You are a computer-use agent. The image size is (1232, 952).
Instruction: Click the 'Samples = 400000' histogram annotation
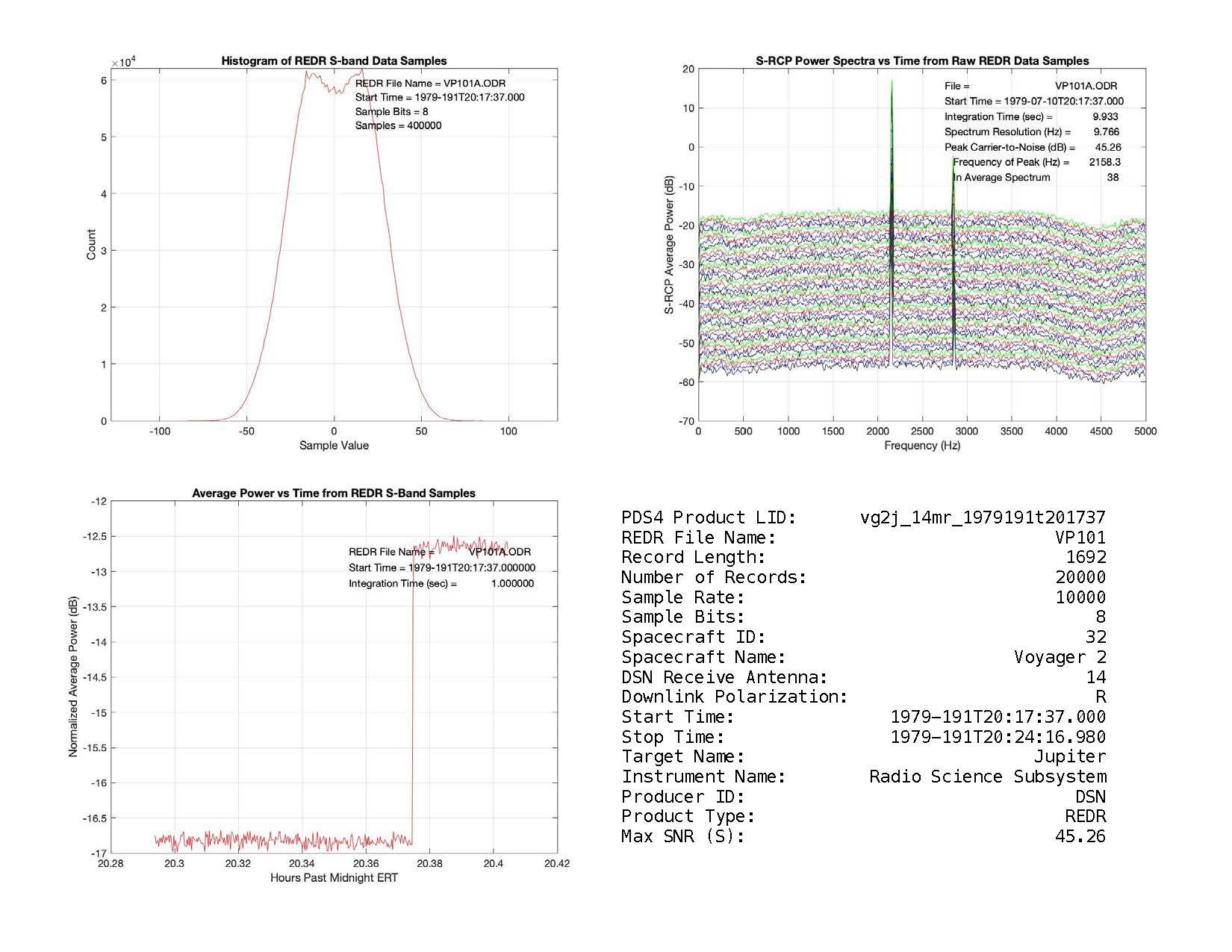(398, 125)
